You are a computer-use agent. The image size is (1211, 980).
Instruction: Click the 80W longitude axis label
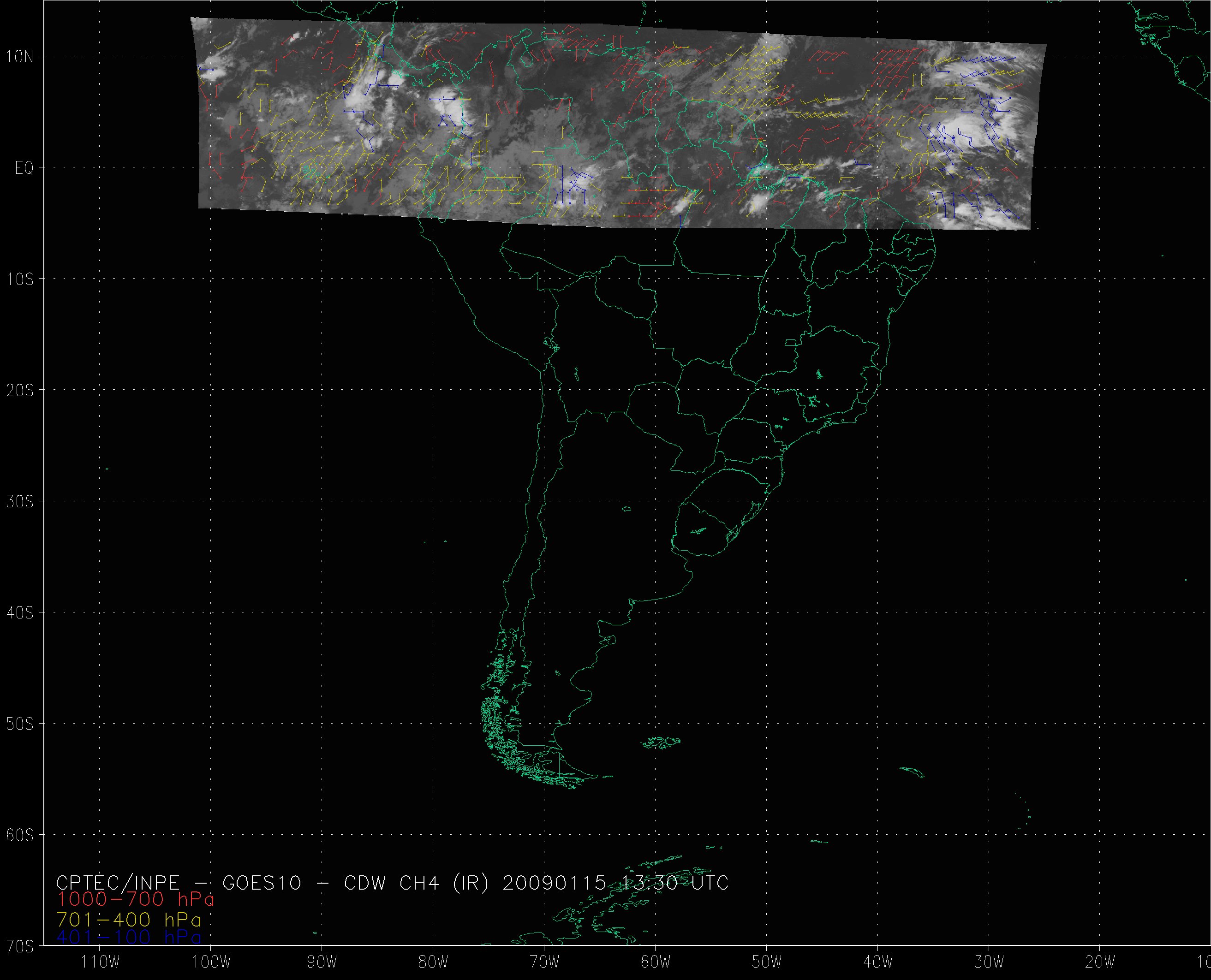(x=434, y=962)
